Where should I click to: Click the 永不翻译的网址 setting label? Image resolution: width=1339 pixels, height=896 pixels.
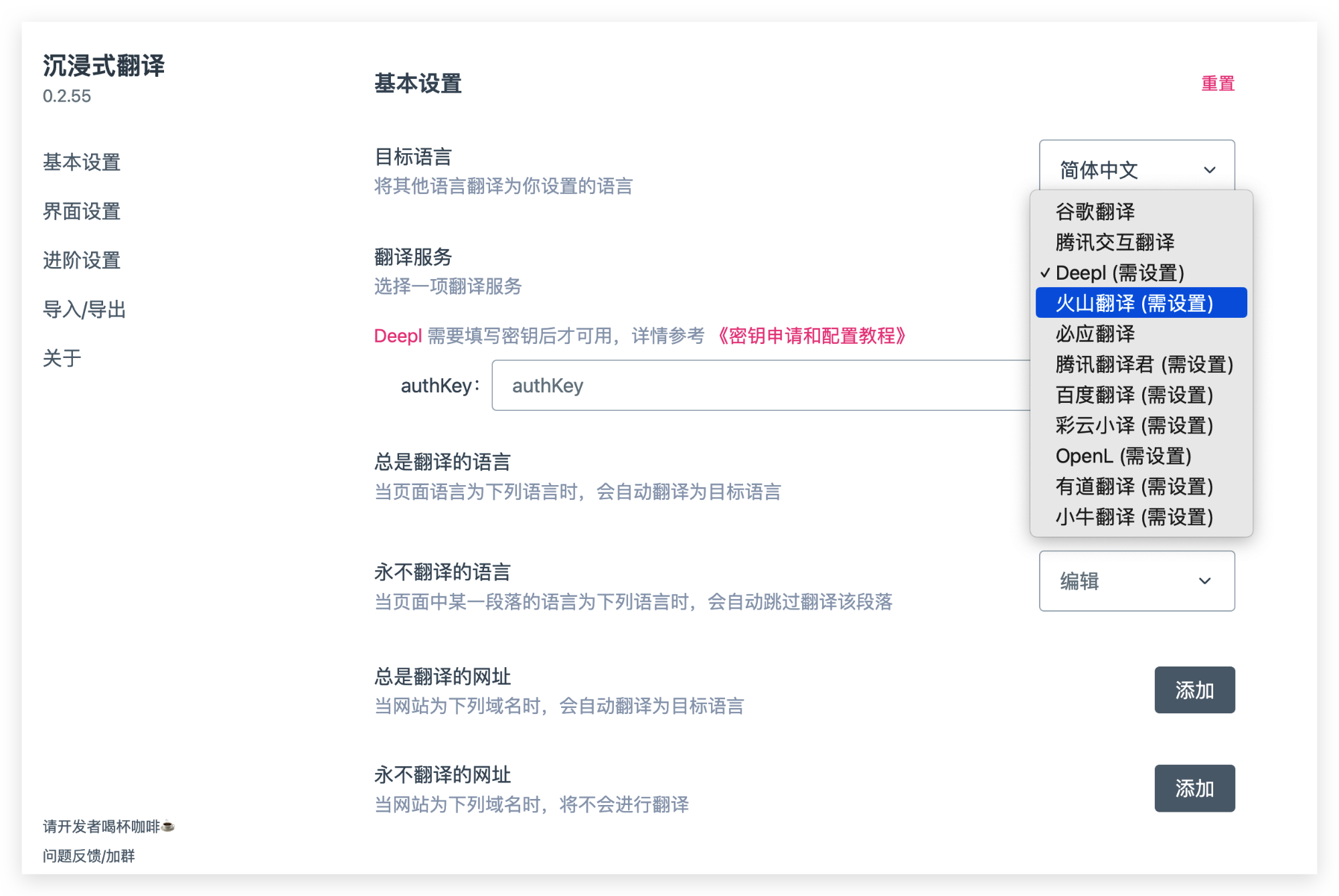point(443,775)
